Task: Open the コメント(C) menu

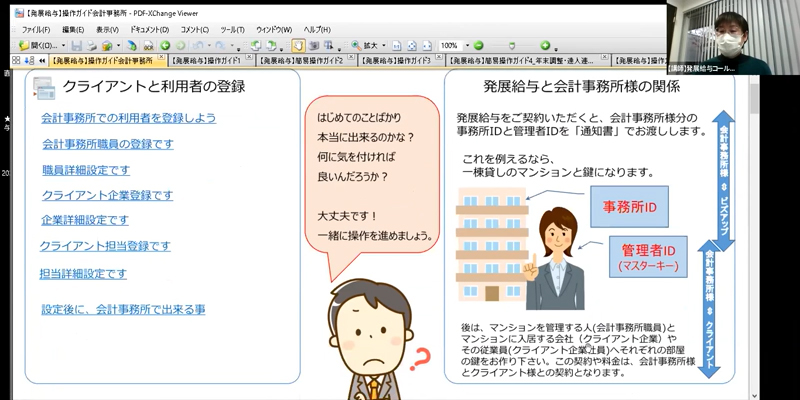Action: (195, 30)
